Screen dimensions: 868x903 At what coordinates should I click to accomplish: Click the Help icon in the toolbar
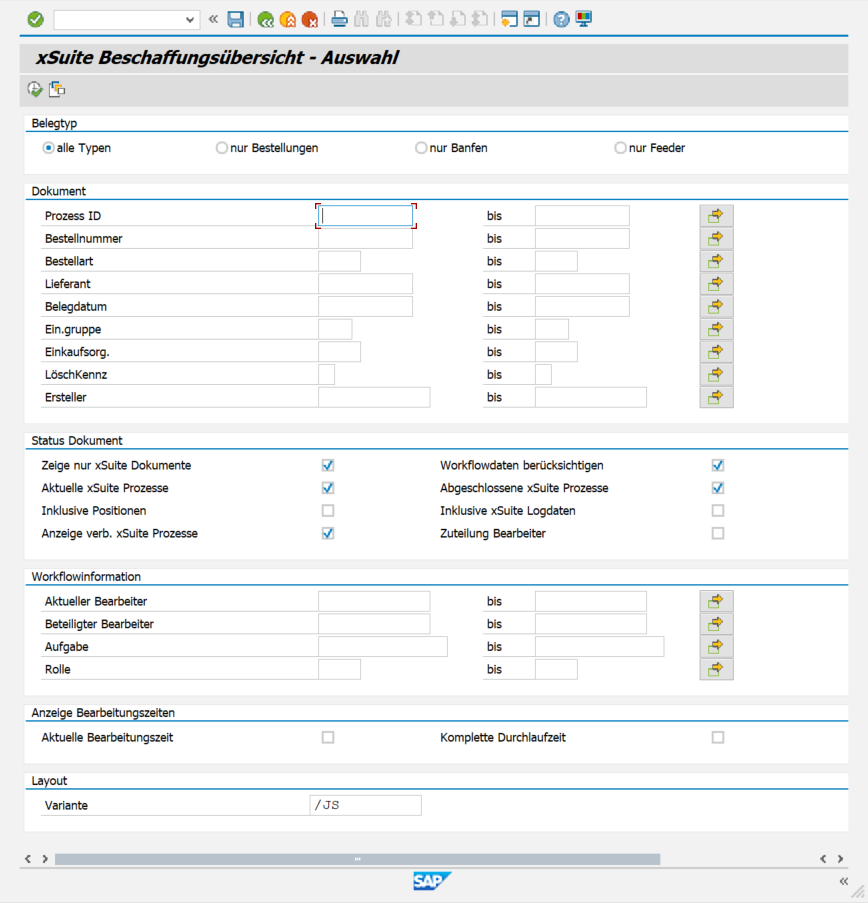pos(559,19)
